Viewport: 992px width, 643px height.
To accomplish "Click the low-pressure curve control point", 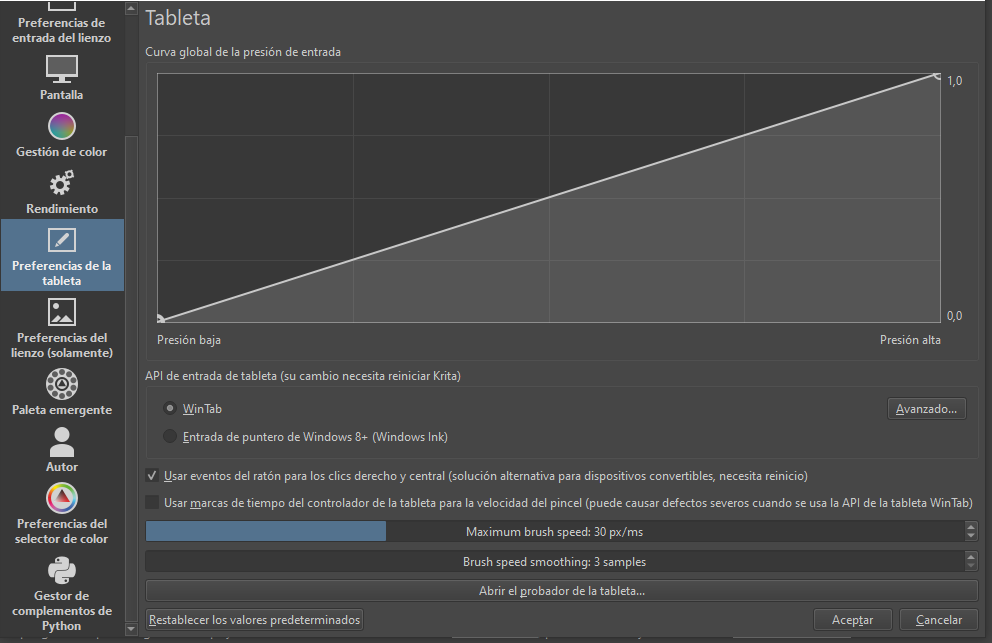I will pos(159,320).
